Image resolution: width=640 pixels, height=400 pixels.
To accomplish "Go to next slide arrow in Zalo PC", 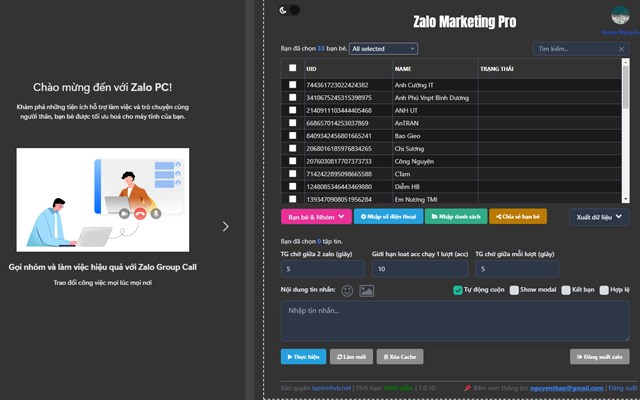I will (x=226, y=227).
